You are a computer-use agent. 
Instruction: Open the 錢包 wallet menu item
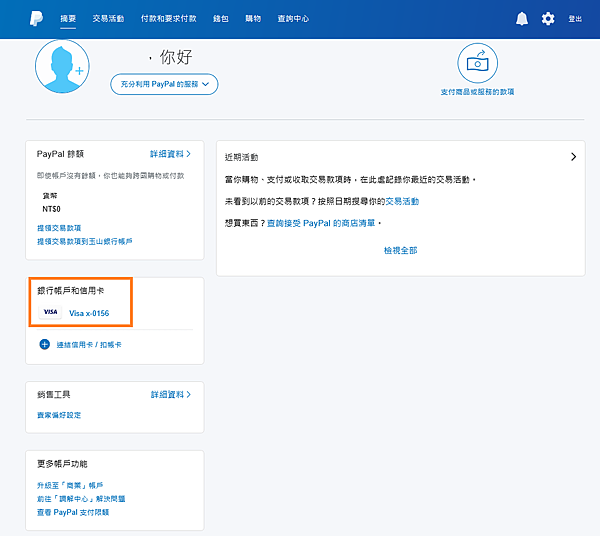coord(221,18)
